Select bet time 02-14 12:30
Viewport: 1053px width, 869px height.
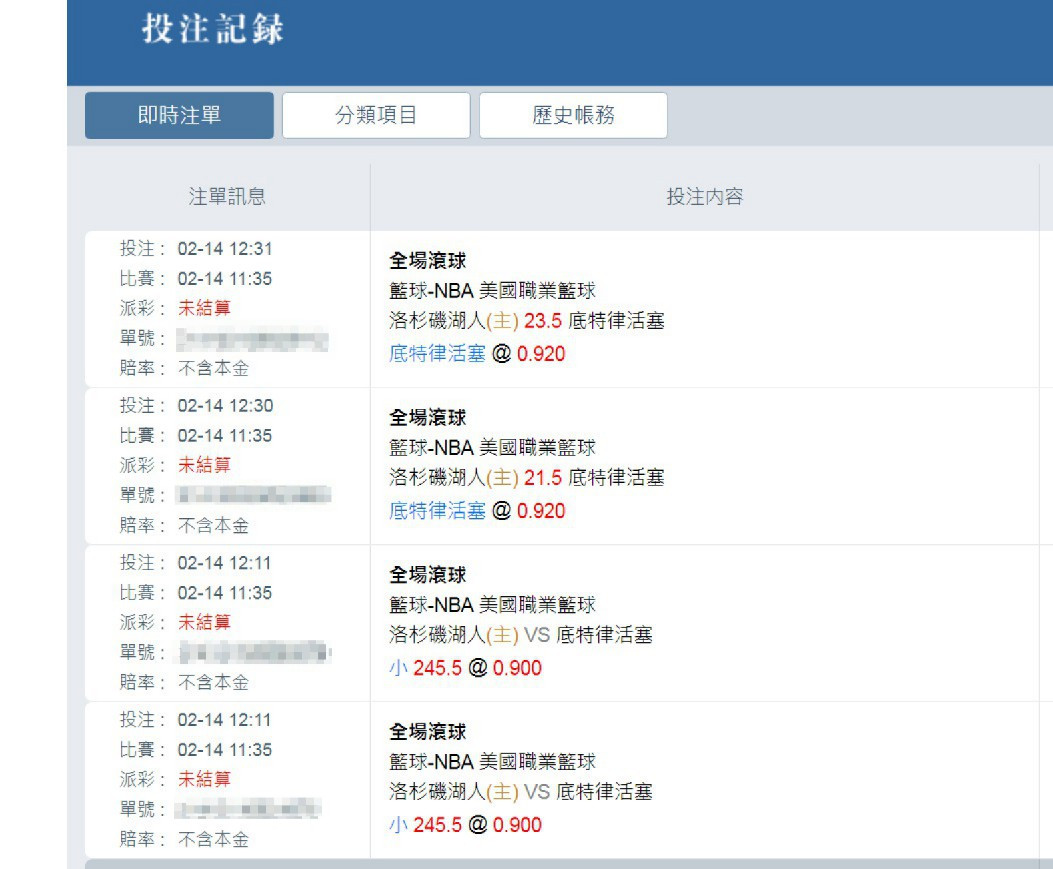coord(225,406)
